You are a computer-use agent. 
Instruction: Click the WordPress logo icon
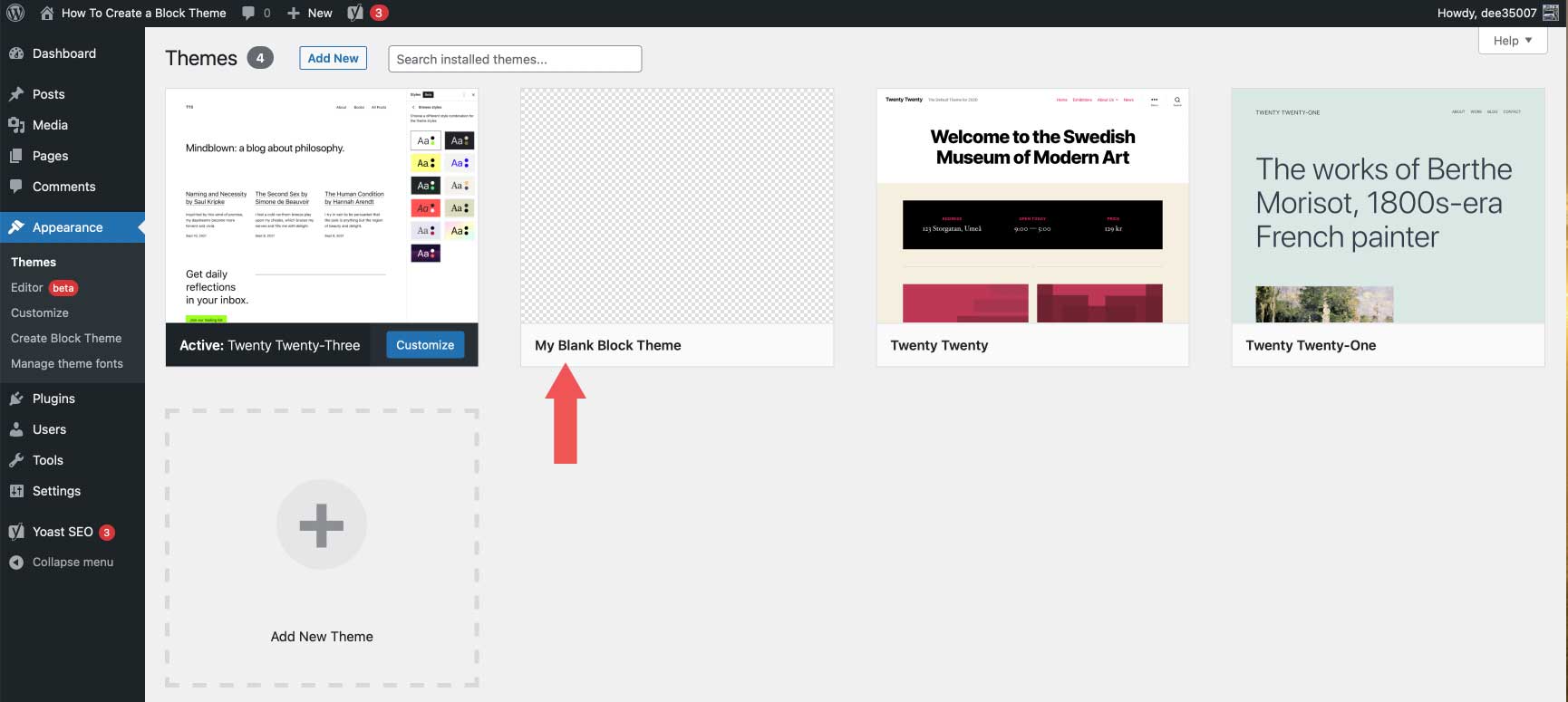pyautogui.click(x=15, y=13)
